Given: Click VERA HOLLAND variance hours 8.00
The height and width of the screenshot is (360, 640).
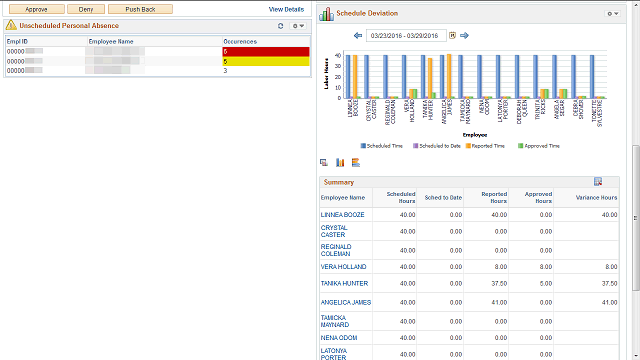Looking at the screenshot, I should pyautogui.click(x=611, y=267).
